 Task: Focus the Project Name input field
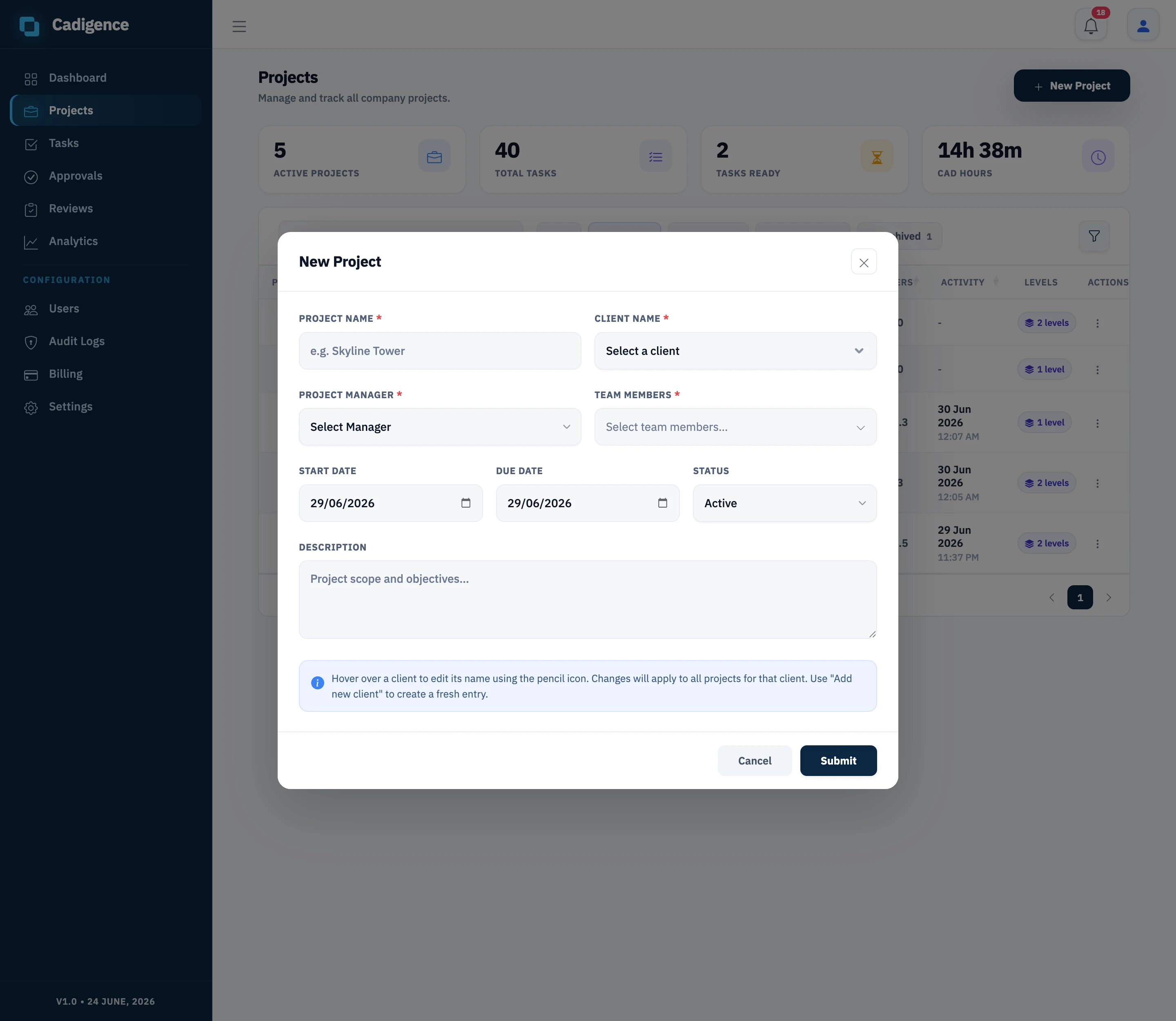click(440, 351)
